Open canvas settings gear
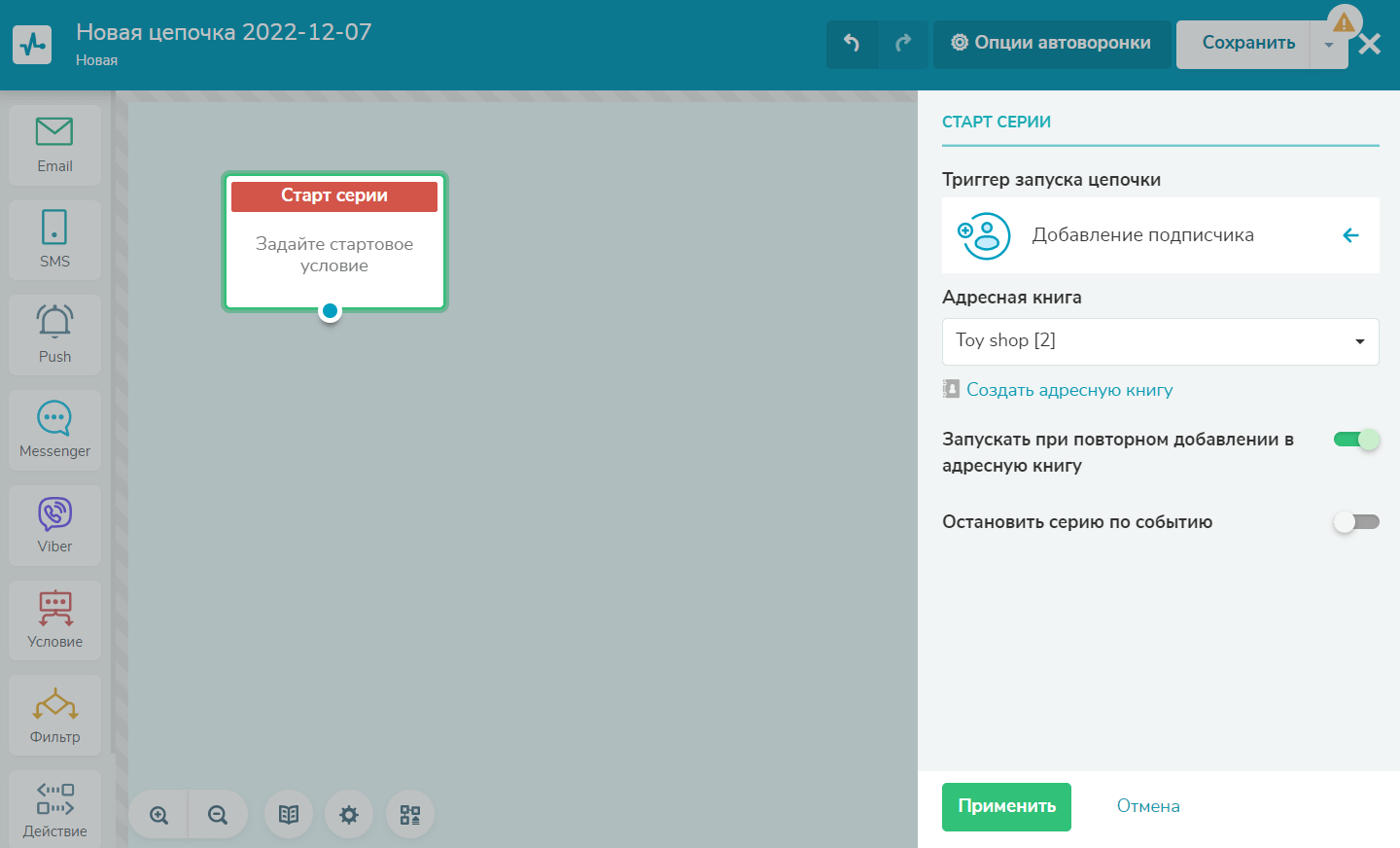The image size is (1400, 848). 349,815
